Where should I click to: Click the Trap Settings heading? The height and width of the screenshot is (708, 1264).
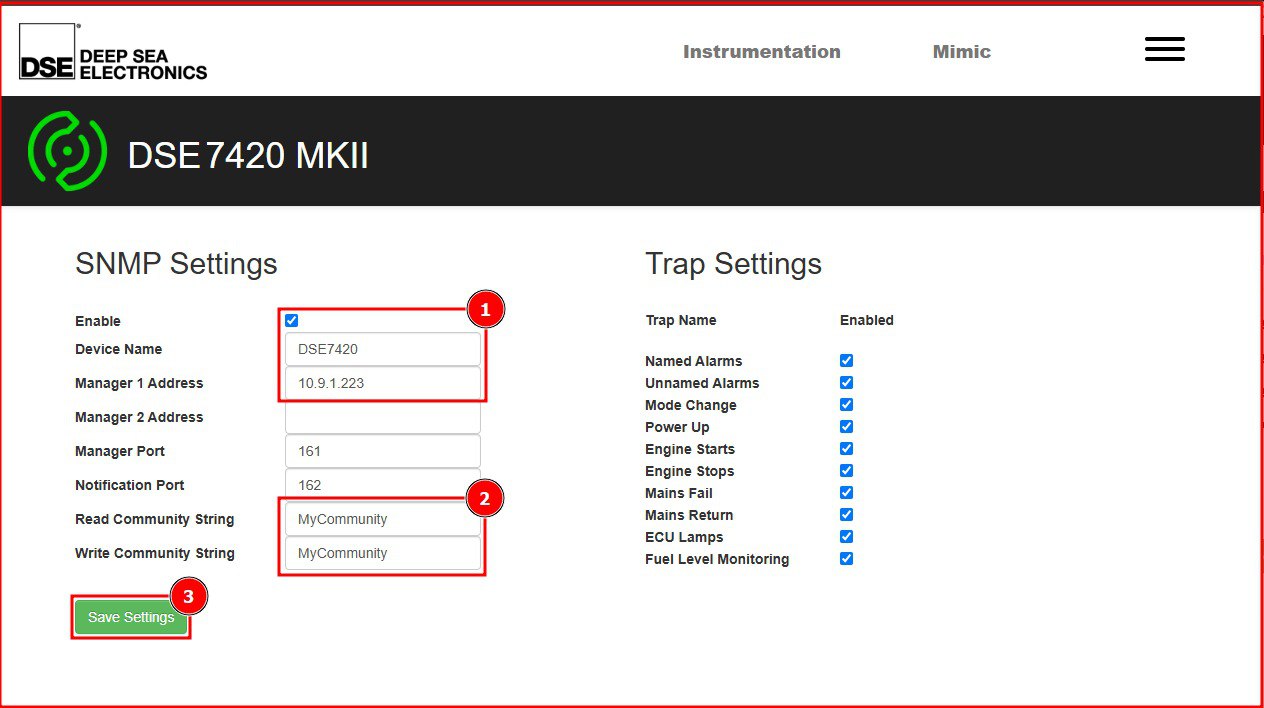734,264
